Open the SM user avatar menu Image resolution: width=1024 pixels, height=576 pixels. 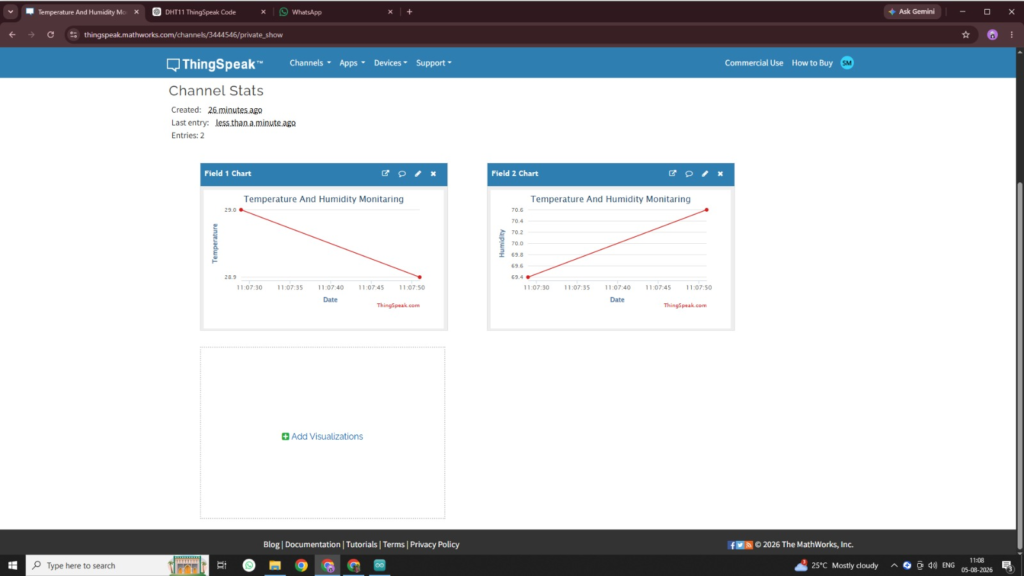tap(847, 63)
